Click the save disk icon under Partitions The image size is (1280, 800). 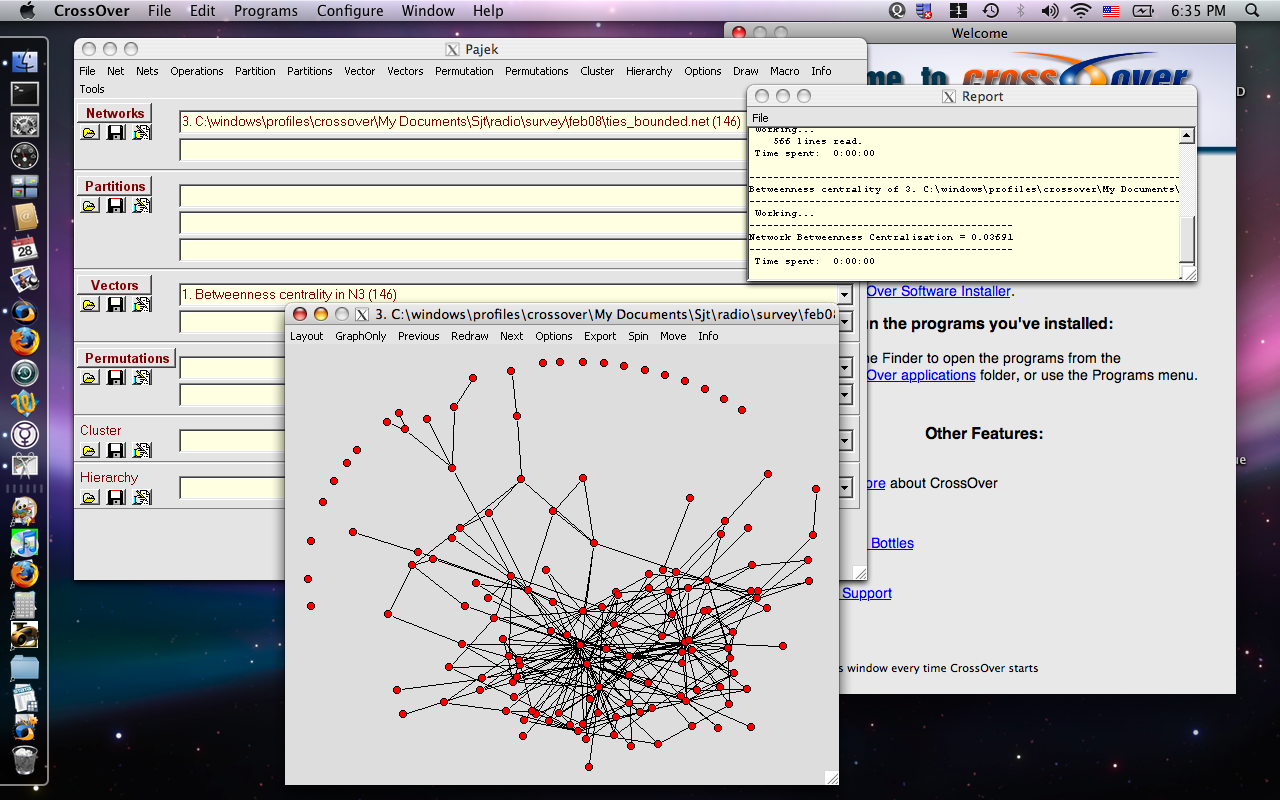pos(116,206)
